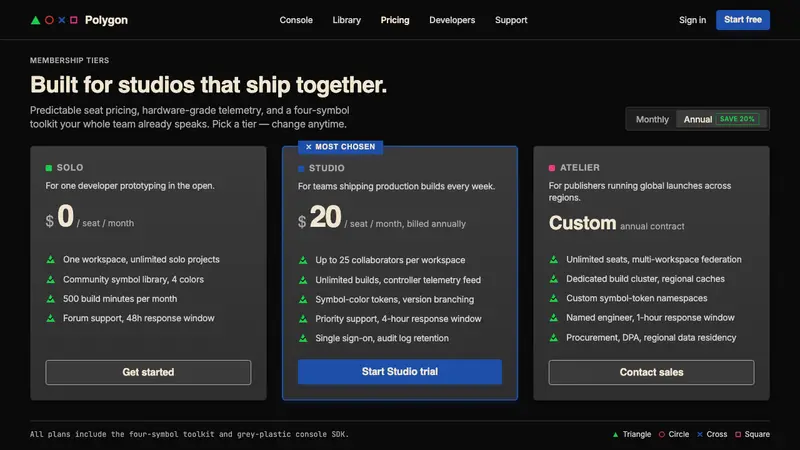The height and width of the screenshot is (450, 800).
Task: Click 'MEMBERSHIP TIERS' label
Action: click(69, 60)
